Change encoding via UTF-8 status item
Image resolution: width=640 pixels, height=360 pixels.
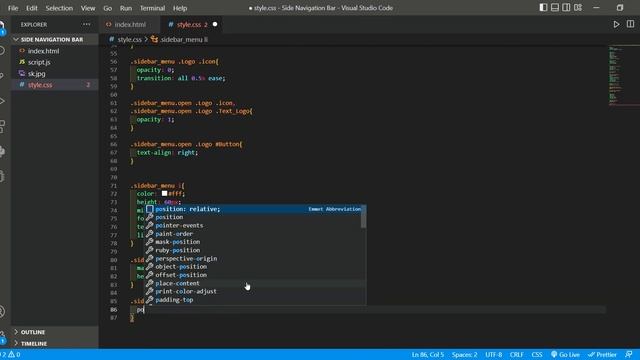click(493, 354)
